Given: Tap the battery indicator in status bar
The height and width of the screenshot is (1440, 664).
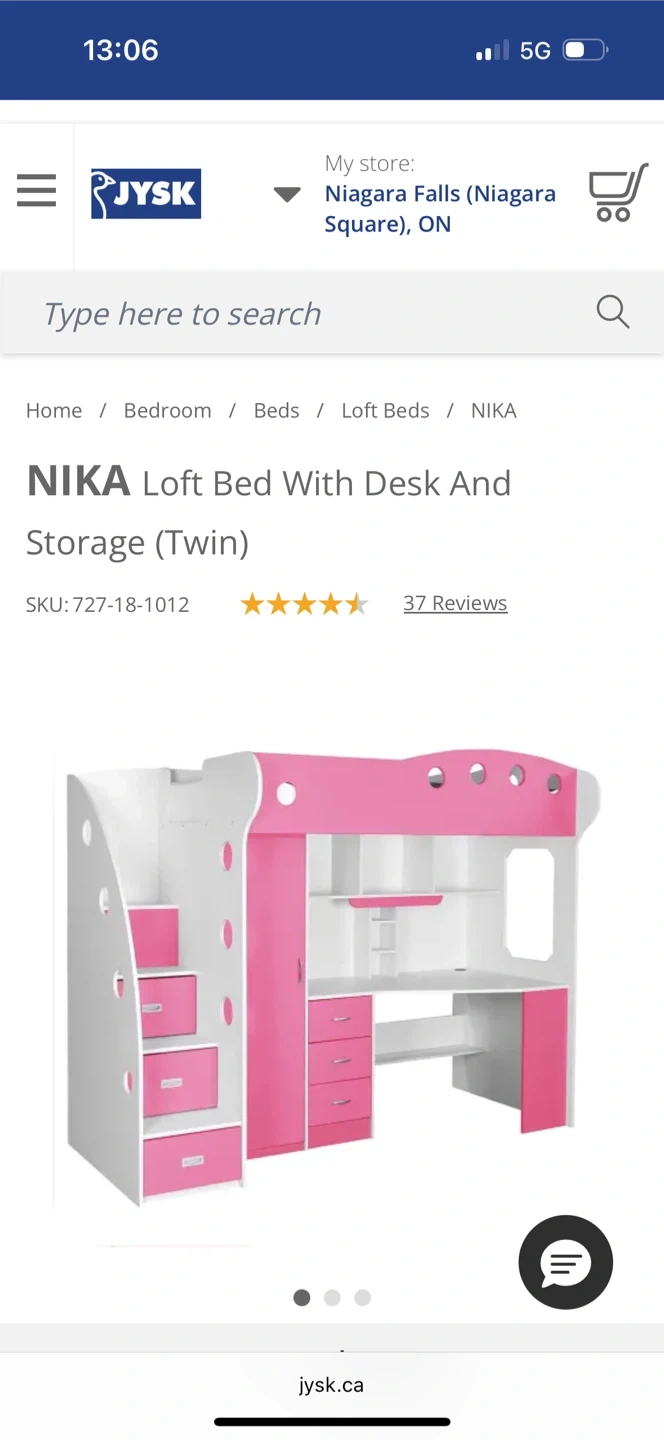Looking at the screenshot, I should (585, 50).
